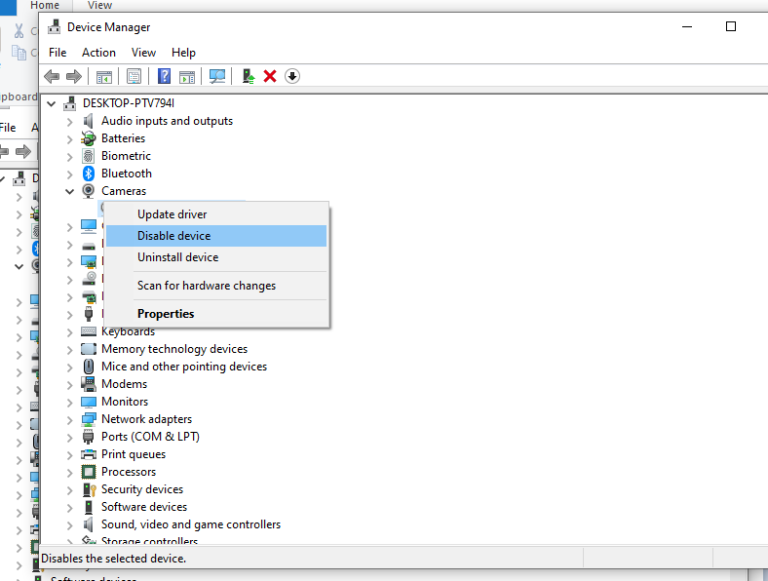Expand the Biometric node
This screenshot has height=581, width=768.
tap(70, 157)
